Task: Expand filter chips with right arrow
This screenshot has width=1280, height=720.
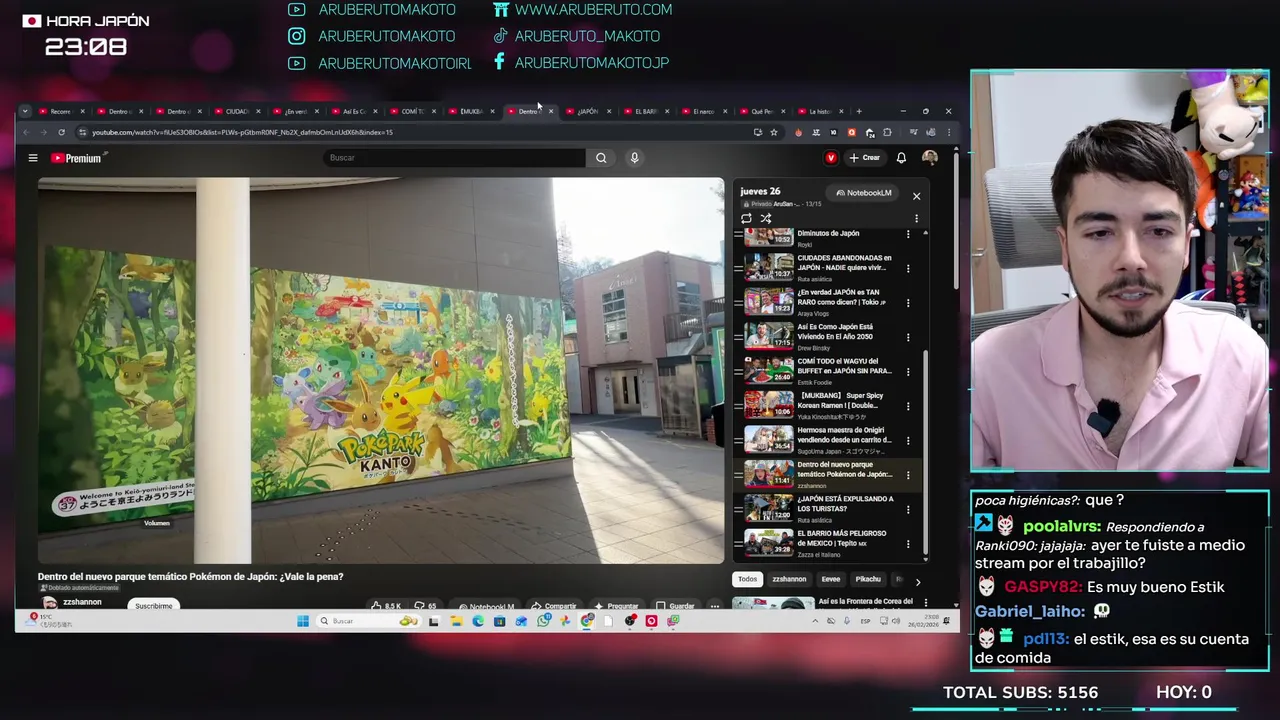Action: pos(918,580)
